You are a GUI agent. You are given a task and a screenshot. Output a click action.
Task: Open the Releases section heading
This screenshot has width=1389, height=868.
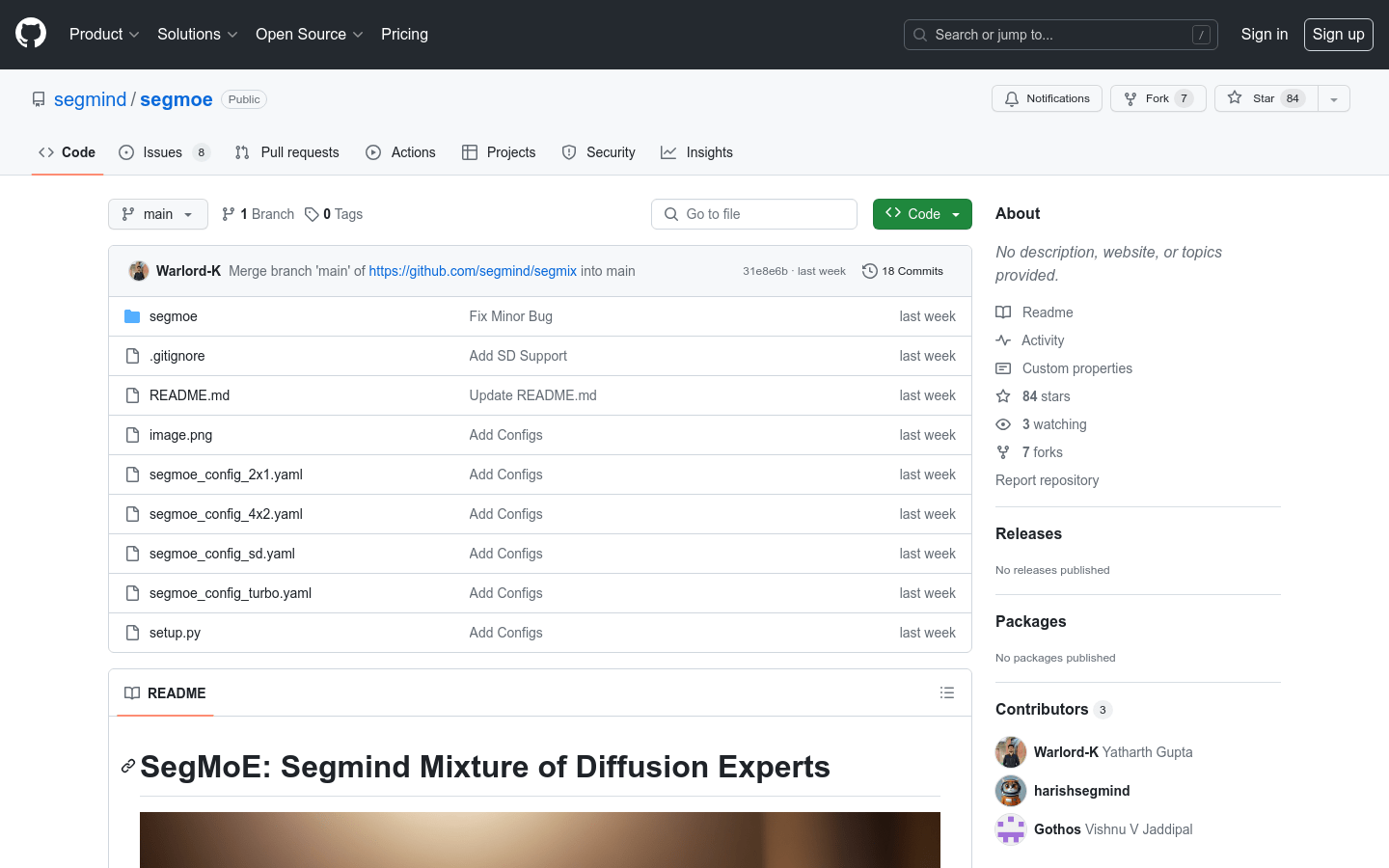click(1028, 533)
